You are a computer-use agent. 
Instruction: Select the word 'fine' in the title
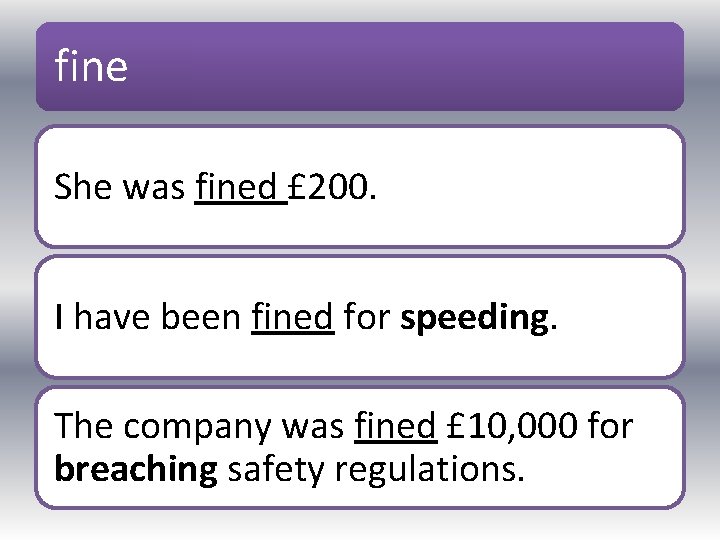[x=91, y=66]
